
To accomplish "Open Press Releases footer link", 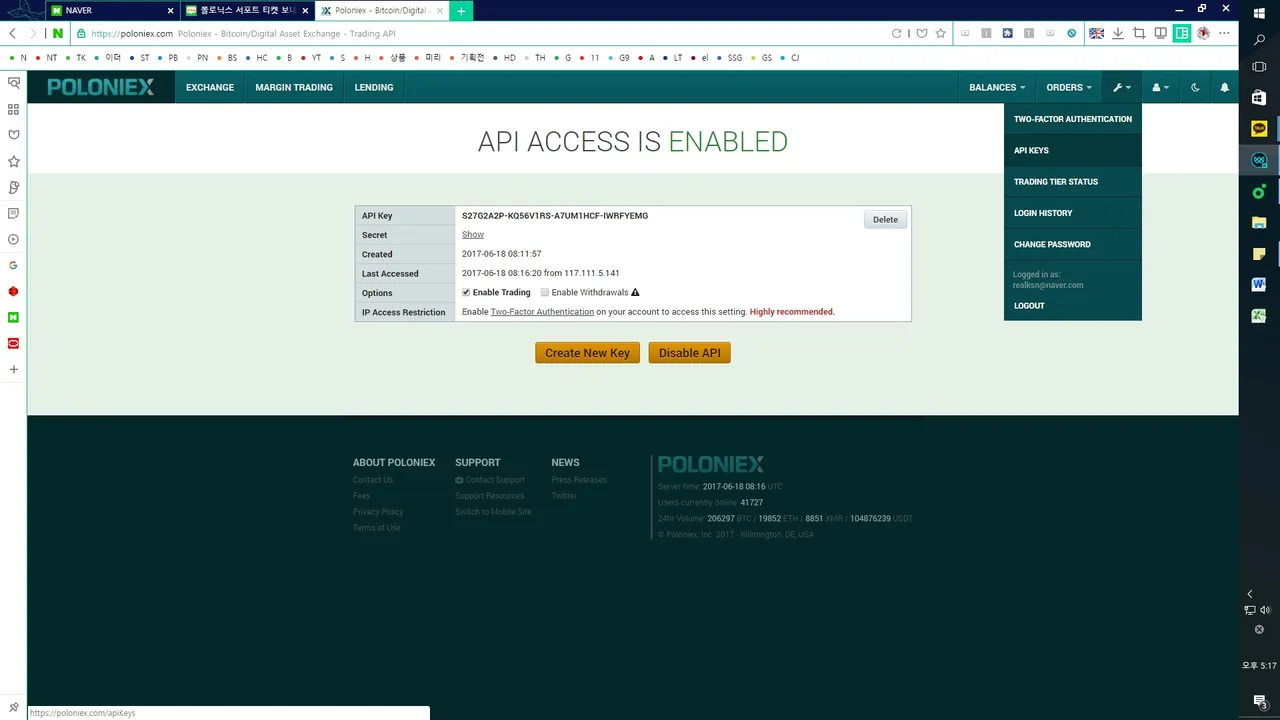I will tap(579, 480).
